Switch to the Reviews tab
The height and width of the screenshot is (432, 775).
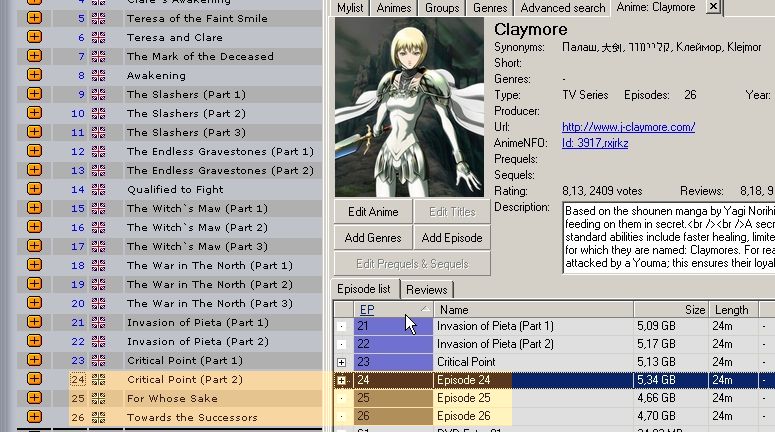[x=427, y=290]
